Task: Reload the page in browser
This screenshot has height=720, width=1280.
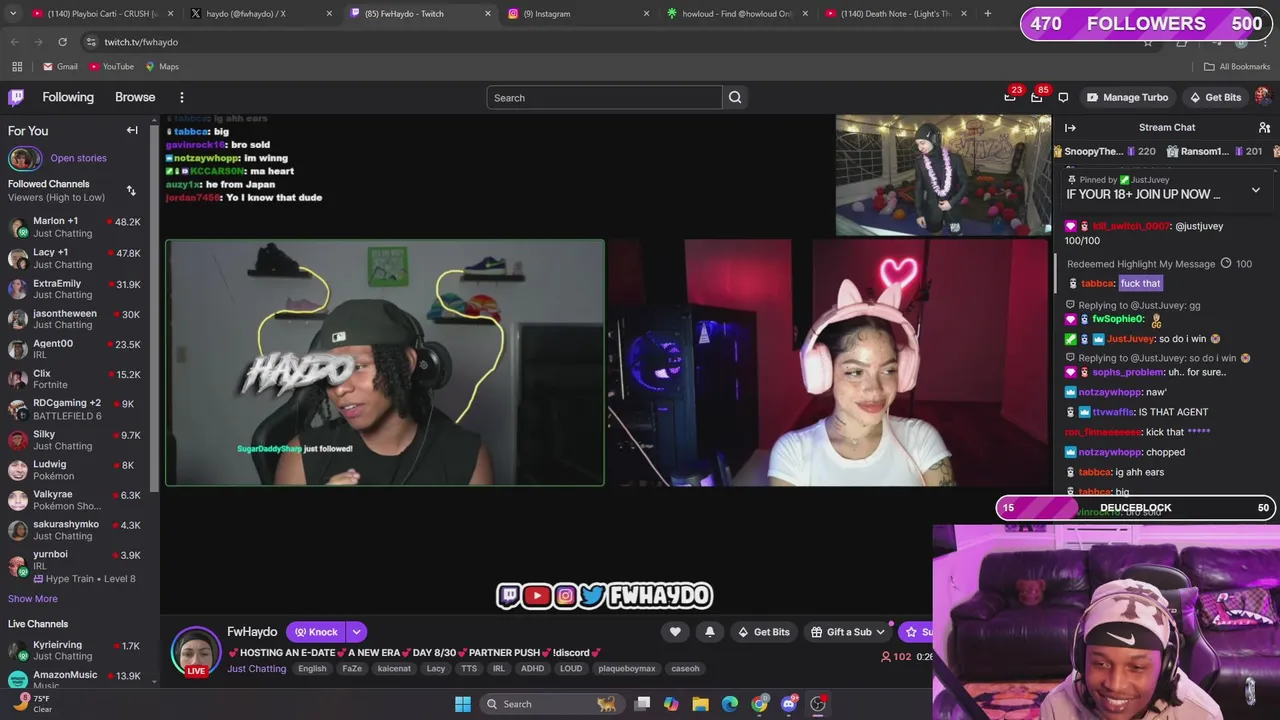Action: [62, 42]
